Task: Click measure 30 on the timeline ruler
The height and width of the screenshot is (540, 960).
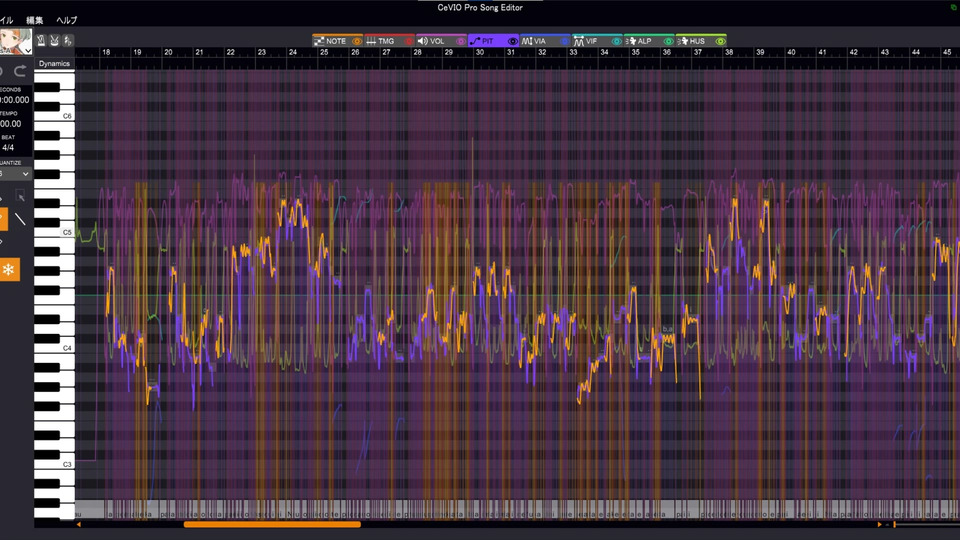Action: (479, 52)
